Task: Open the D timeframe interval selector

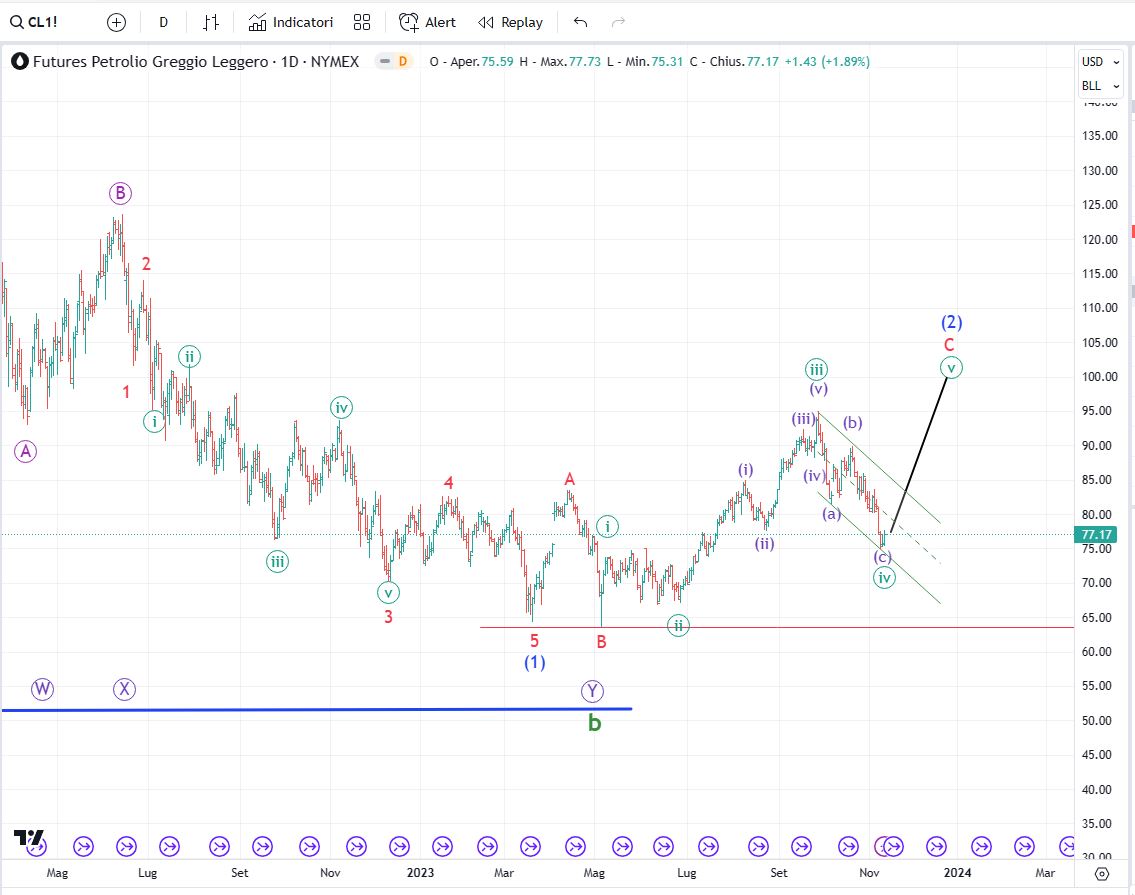Action: (x=164, y=22)
